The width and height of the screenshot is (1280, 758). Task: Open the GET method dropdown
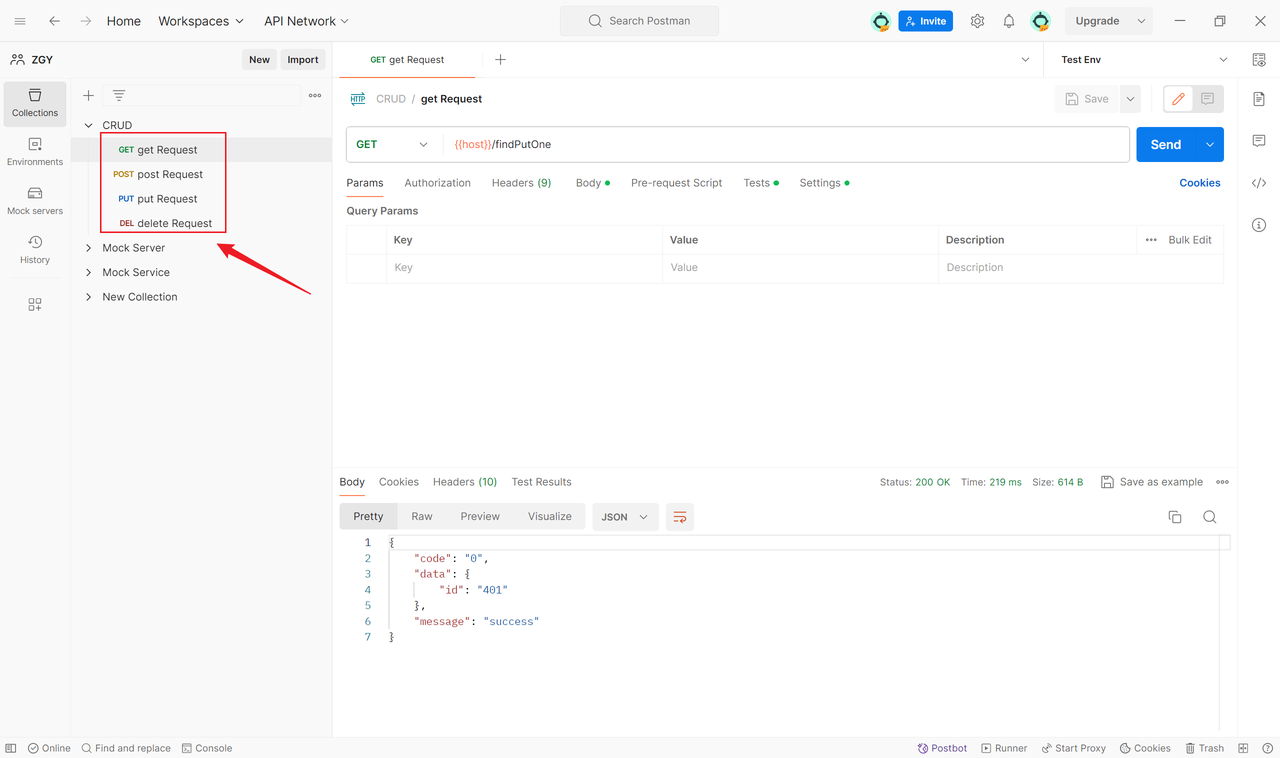pos(394,144)
